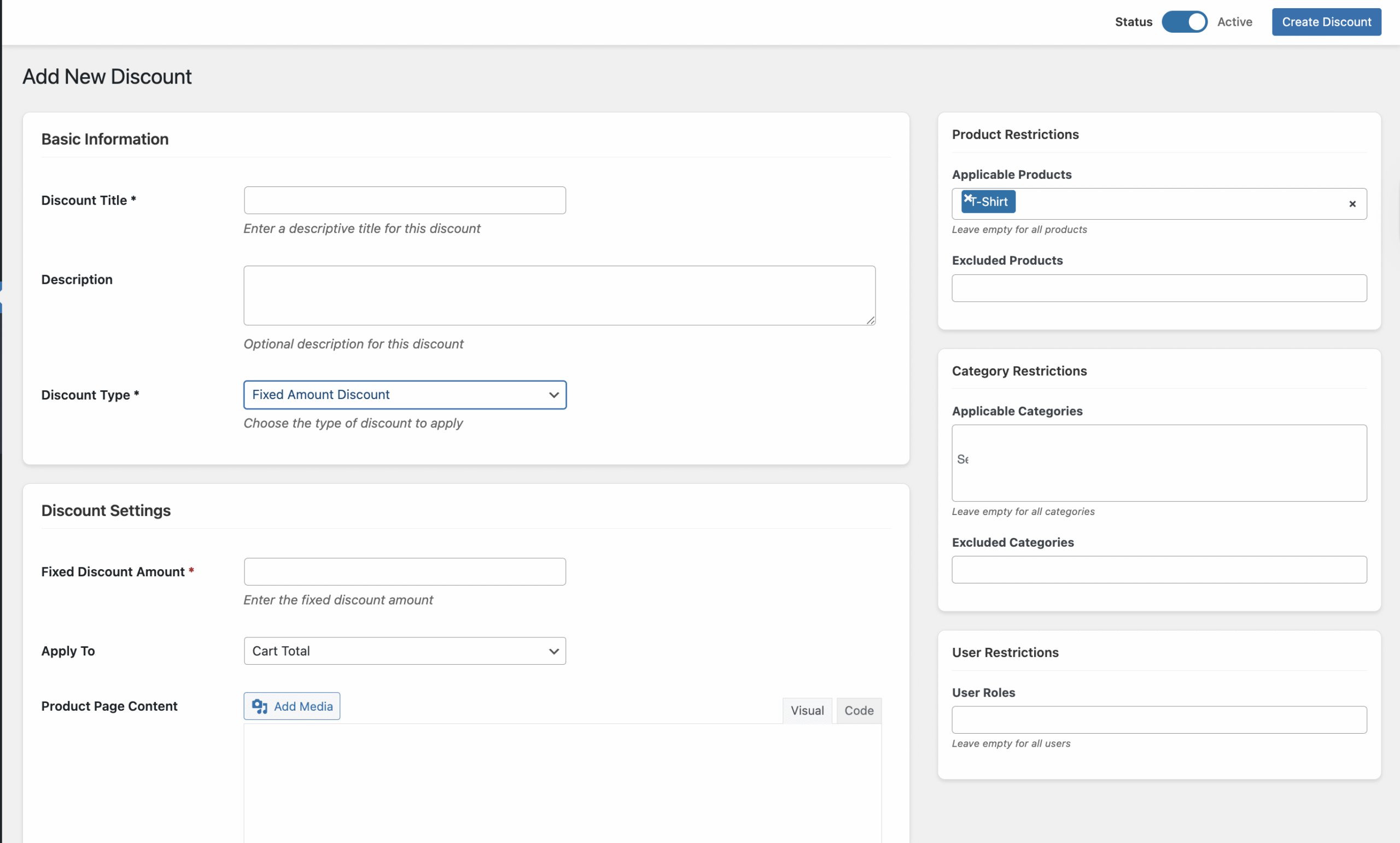Open the Applicable Categories selector
The image size is (1400, 843).
(1159, 463)
